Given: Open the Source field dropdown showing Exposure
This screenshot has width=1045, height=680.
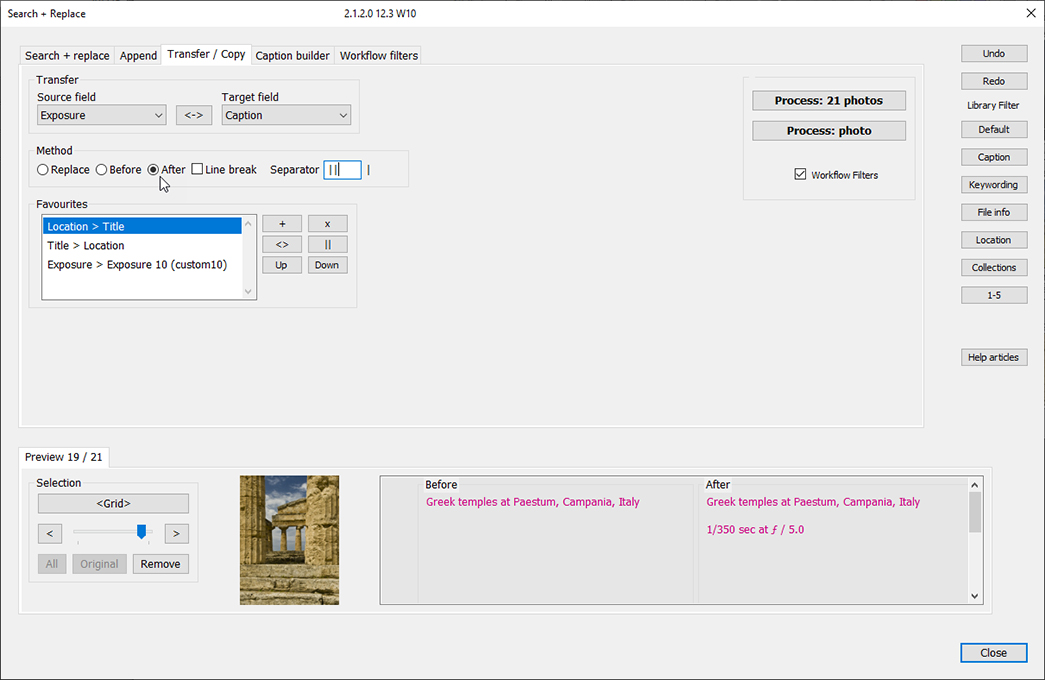Looking at the screenshot, I should (100, 114).
